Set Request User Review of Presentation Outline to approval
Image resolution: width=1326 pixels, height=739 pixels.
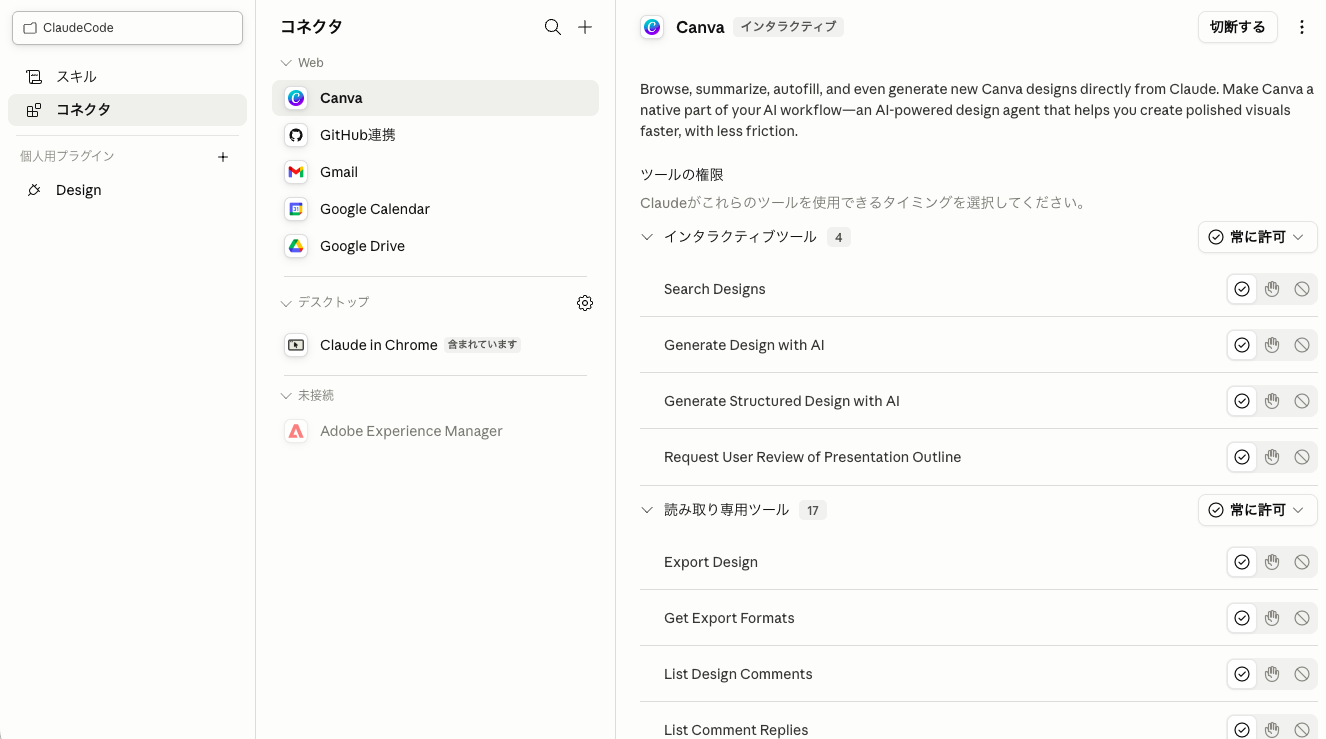pyautogui.click(x=1272, y=457)
